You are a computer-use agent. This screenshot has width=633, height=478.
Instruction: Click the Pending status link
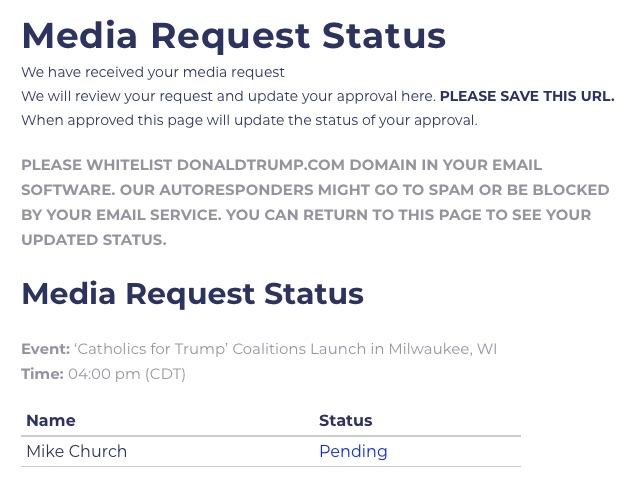coord(353,452)
